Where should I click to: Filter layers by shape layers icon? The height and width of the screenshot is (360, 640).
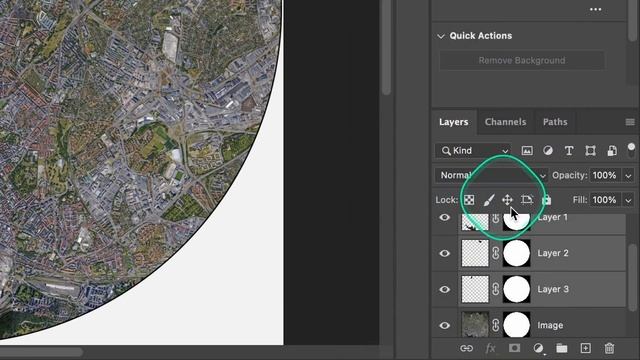(x=590, y=151)
